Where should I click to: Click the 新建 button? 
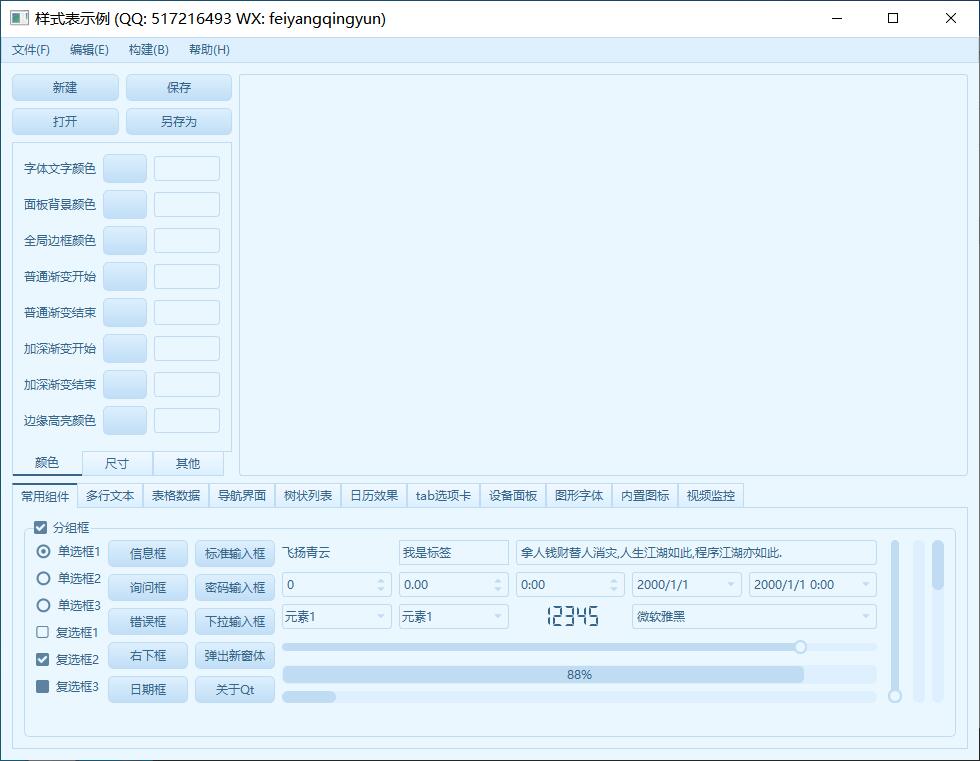[65, 88]
